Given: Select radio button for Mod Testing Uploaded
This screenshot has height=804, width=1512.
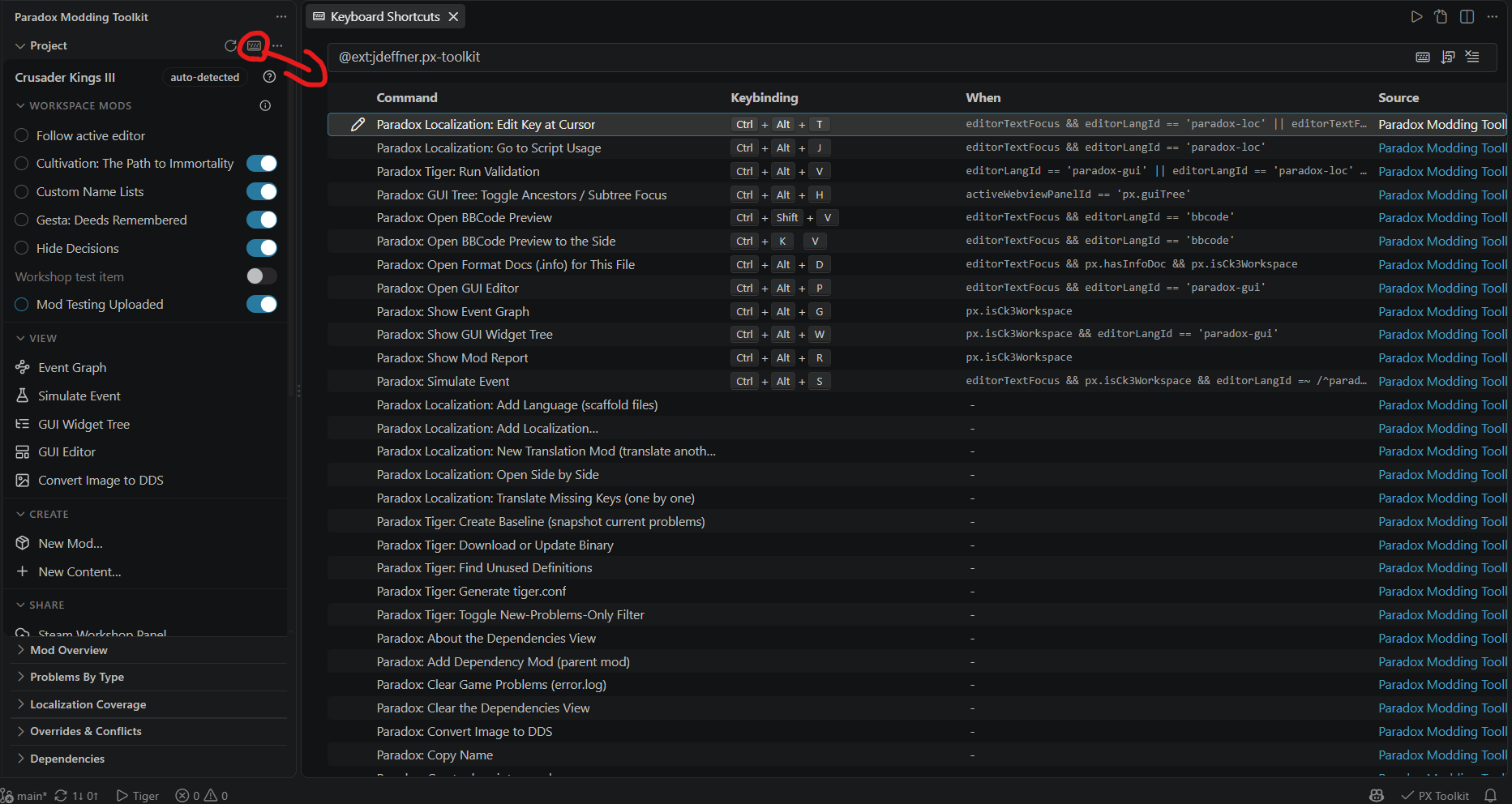Looking at the screenshot, I should click(x=22, y=304).
